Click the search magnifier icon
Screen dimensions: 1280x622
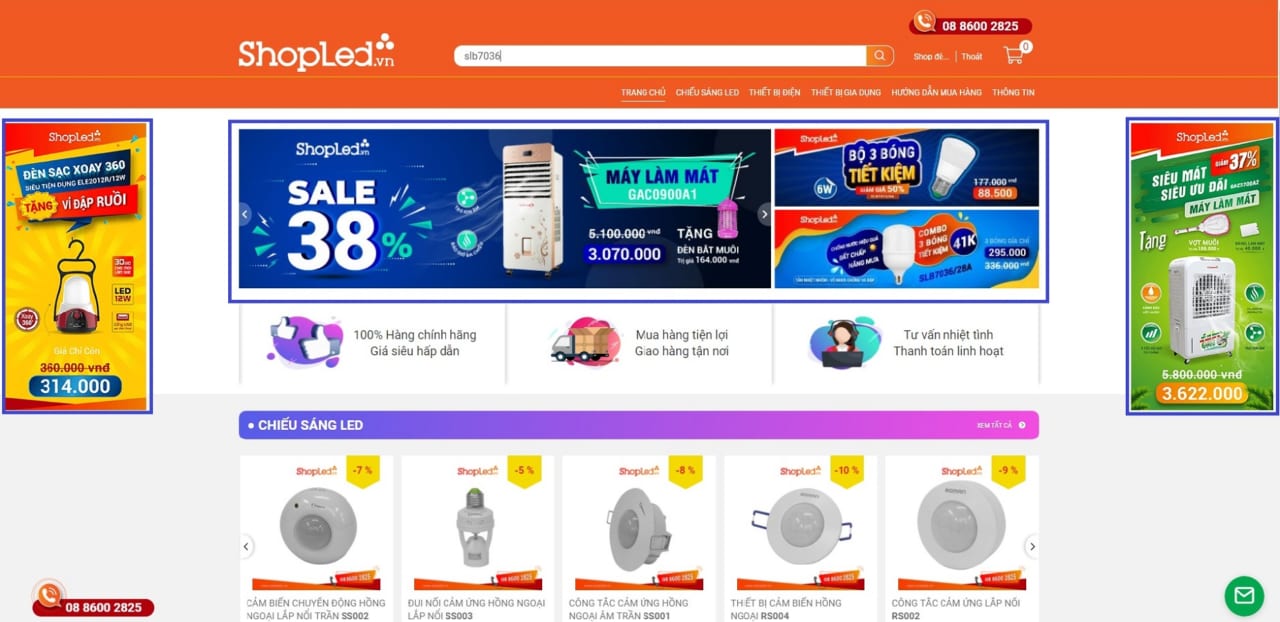pyautogui.click(x=880, y=56)
